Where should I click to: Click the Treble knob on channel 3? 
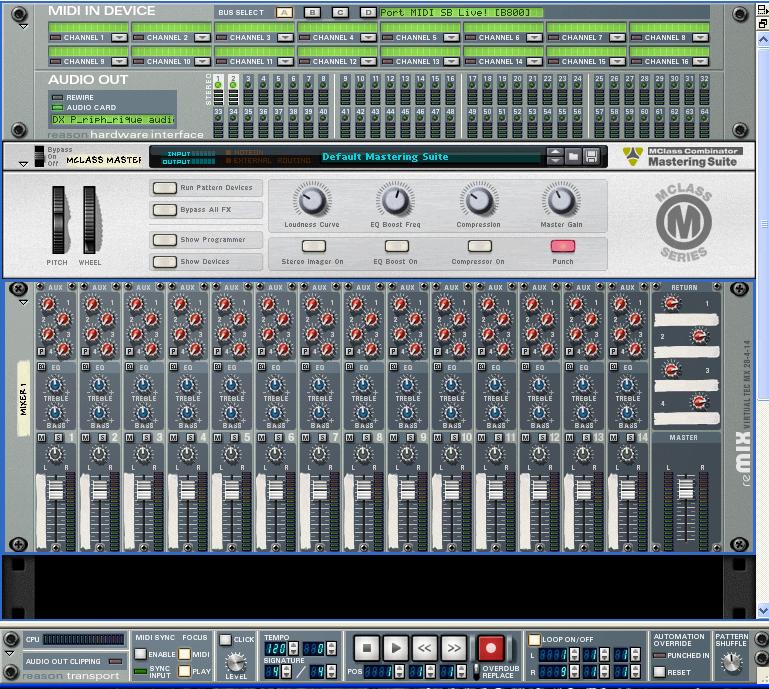143,385
